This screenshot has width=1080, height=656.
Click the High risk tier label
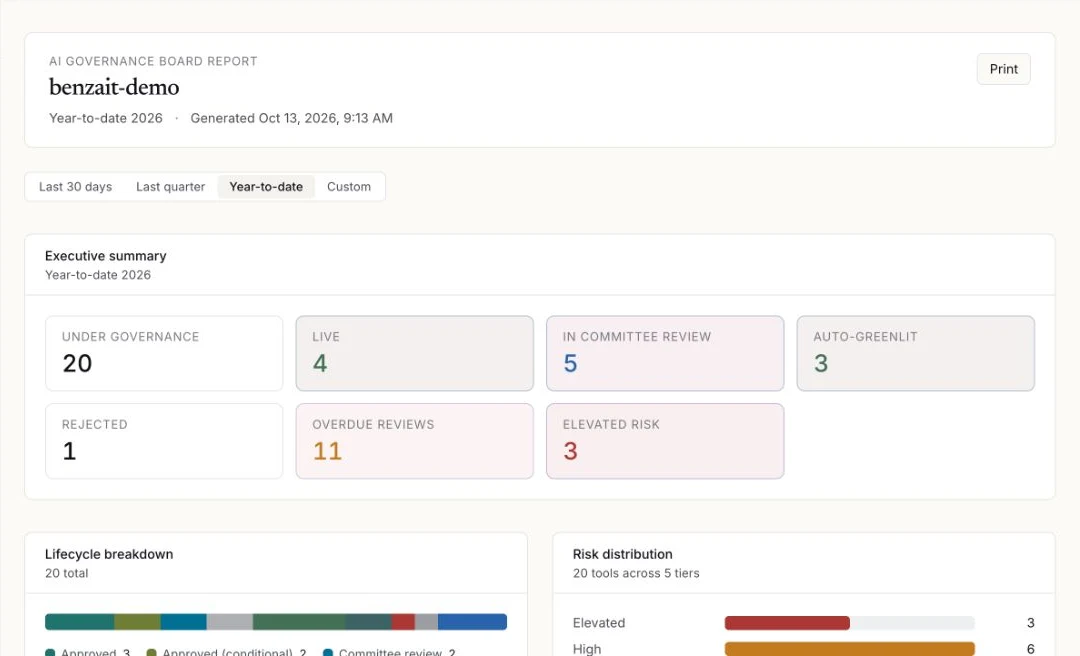pyautogui.click(x=587, y=649)
